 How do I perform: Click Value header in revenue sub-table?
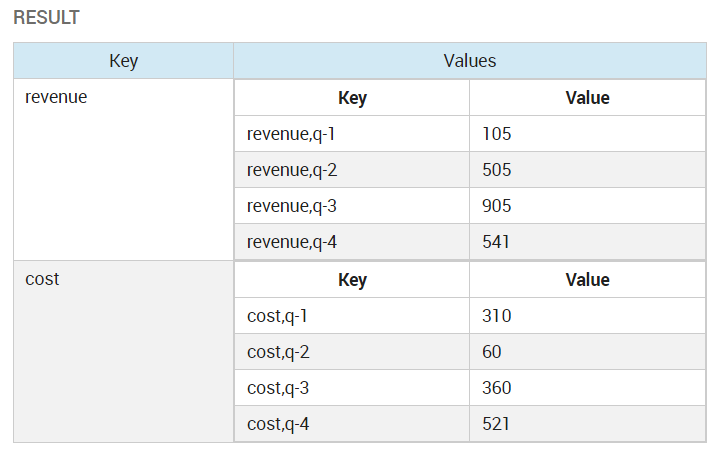[587, 98]
